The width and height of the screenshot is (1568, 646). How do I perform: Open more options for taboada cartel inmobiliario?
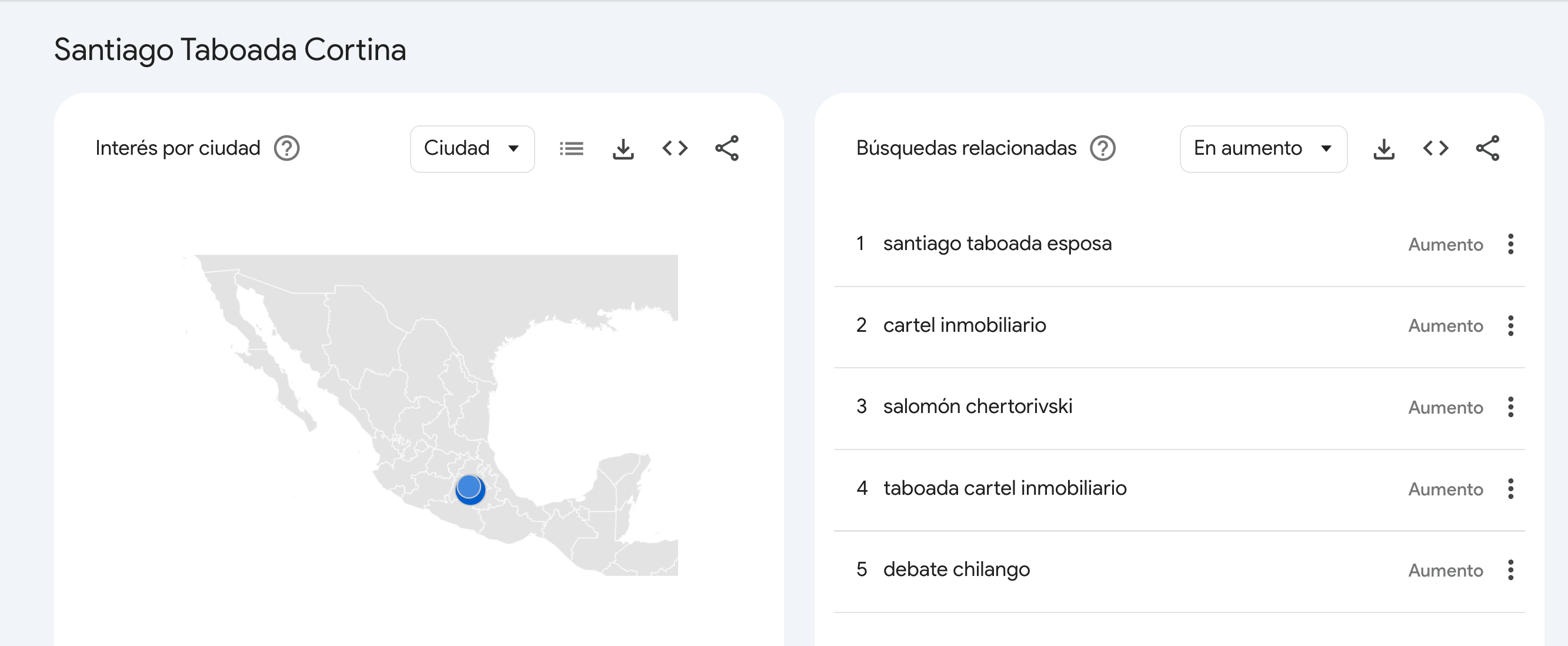click(1510, 488)
